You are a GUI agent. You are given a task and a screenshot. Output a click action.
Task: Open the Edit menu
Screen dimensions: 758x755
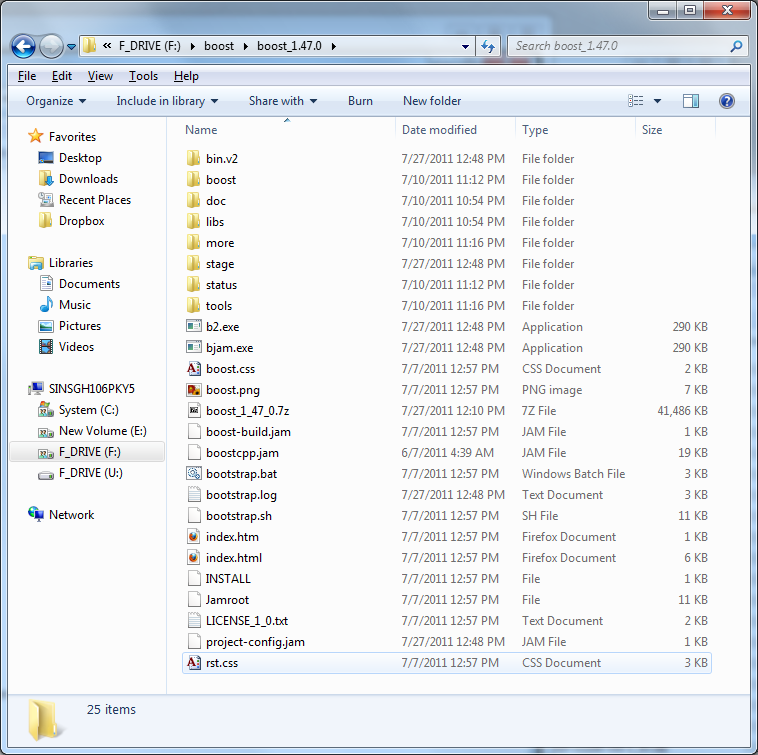pos(61,76)
